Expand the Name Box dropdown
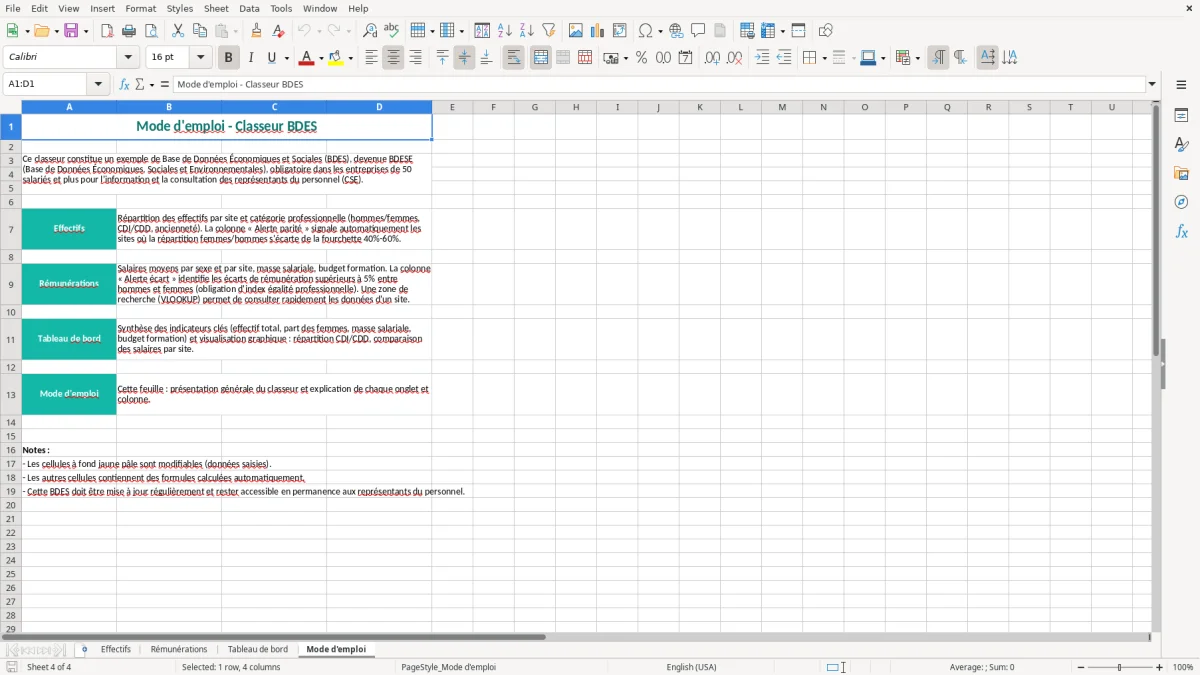This screenshot has width=1200, height=675. tap(99, 84)
